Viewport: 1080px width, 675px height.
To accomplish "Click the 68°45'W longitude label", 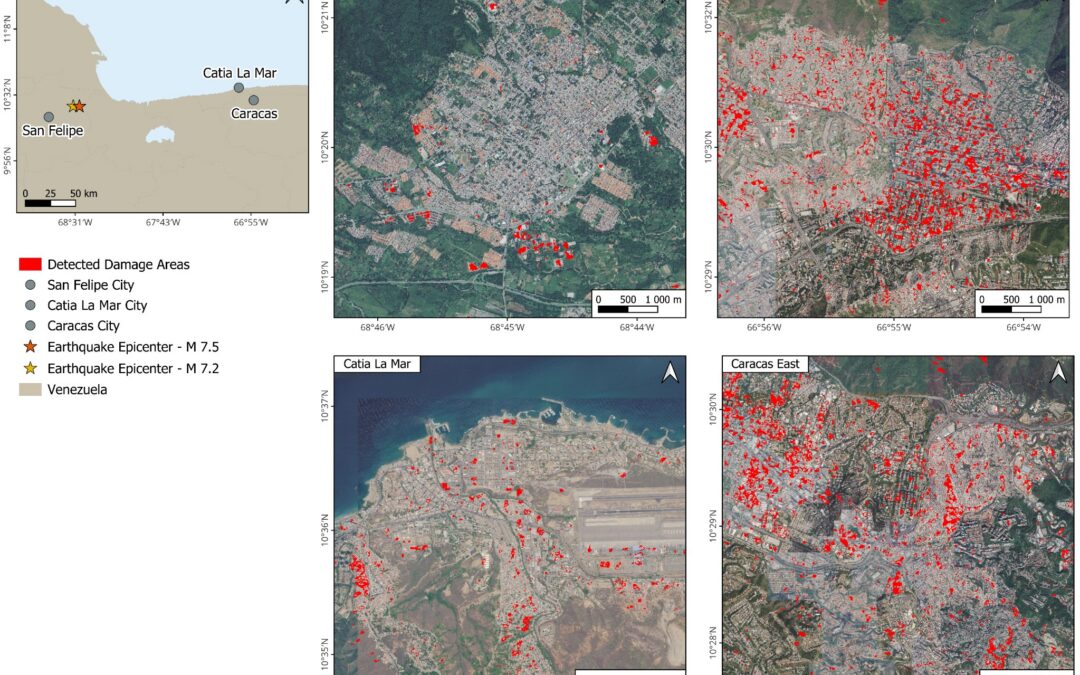I will click(x=507, y=327).
